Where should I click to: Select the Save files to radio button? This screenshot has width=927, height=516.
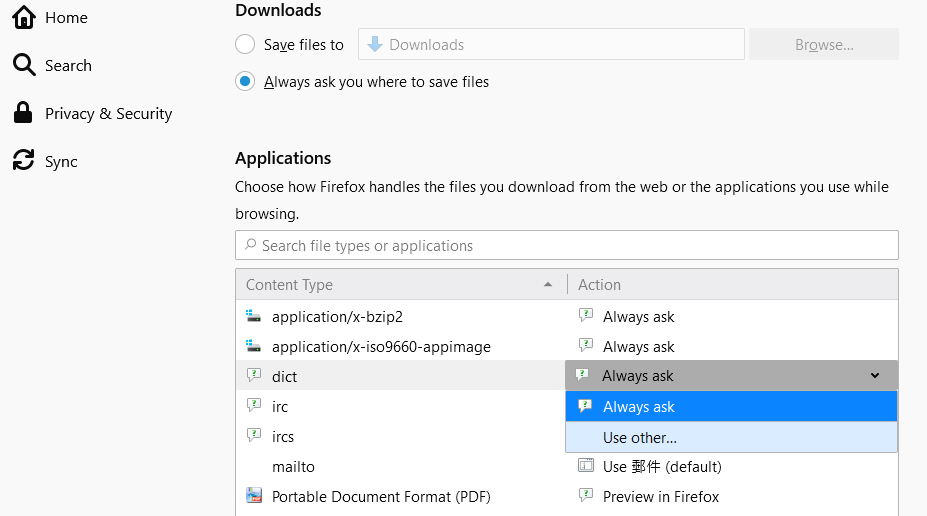(245, 44)
